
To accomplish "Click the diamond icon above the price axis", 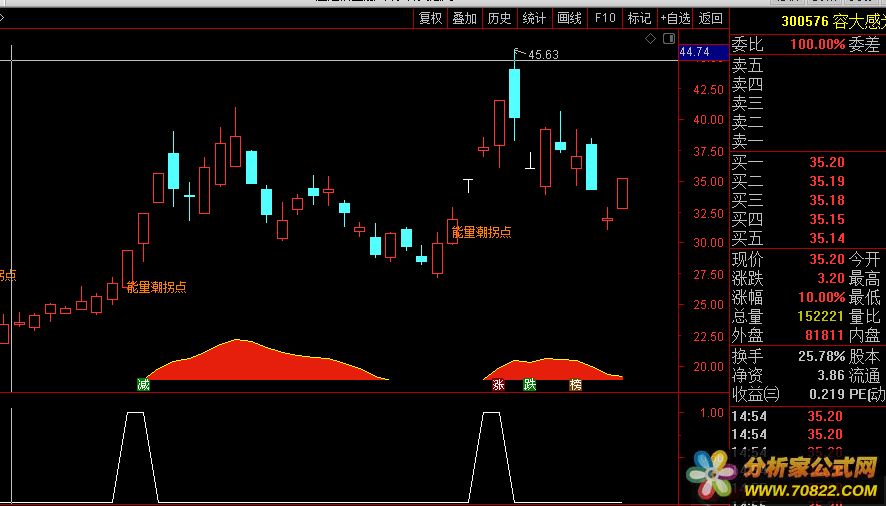I will click(x=650, y=39).
